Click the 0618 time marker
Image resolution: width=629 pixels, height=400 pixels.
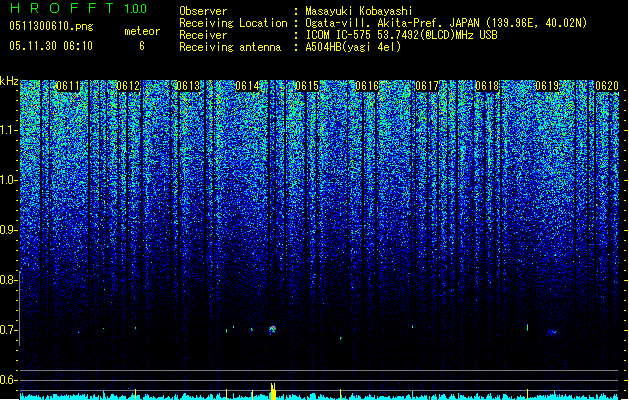(x=487, y=86)
